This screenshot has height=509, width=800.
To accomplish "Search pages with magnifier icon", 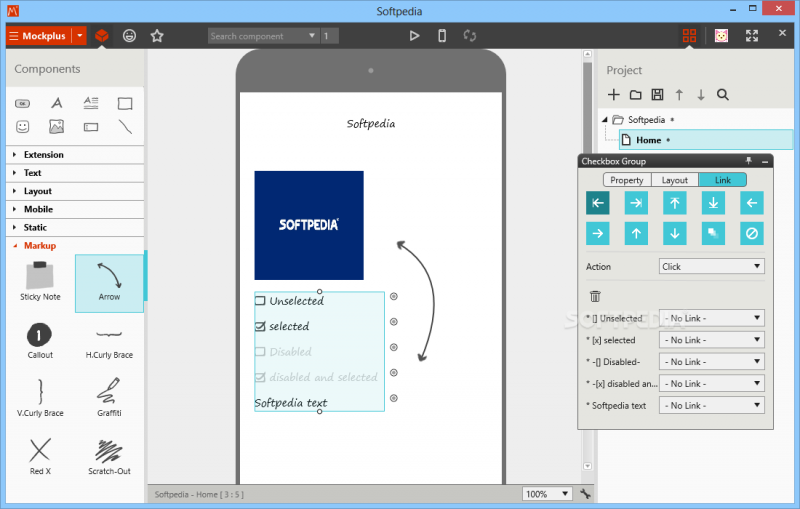I will coord(722,94).
